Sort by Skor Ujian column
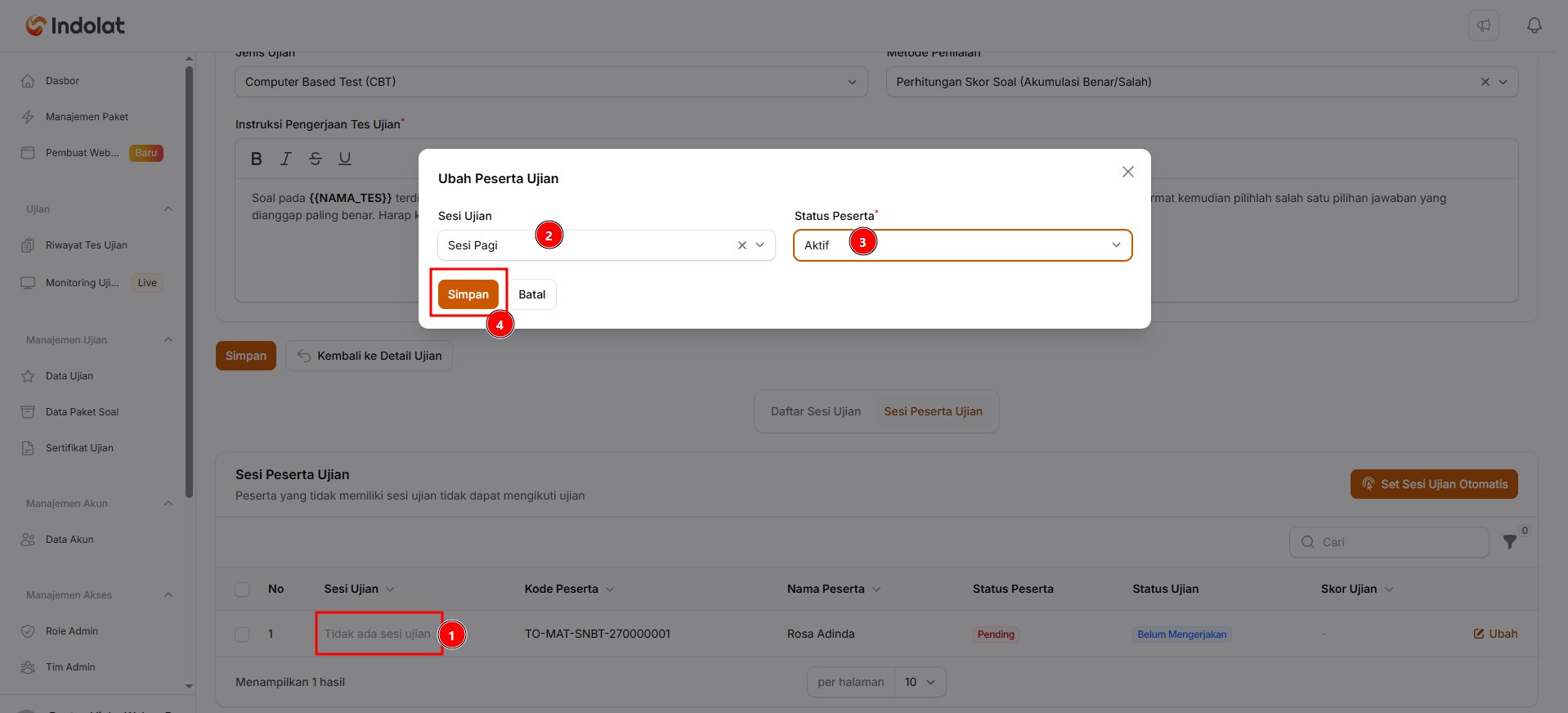 coord(1357,589)
